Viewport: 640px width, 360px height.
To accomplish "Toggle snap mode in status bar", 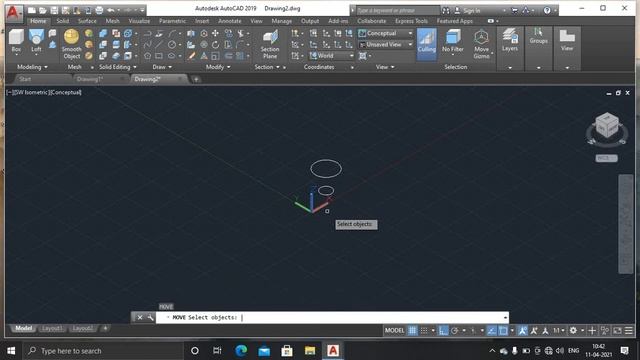I will tap(424, 331).
